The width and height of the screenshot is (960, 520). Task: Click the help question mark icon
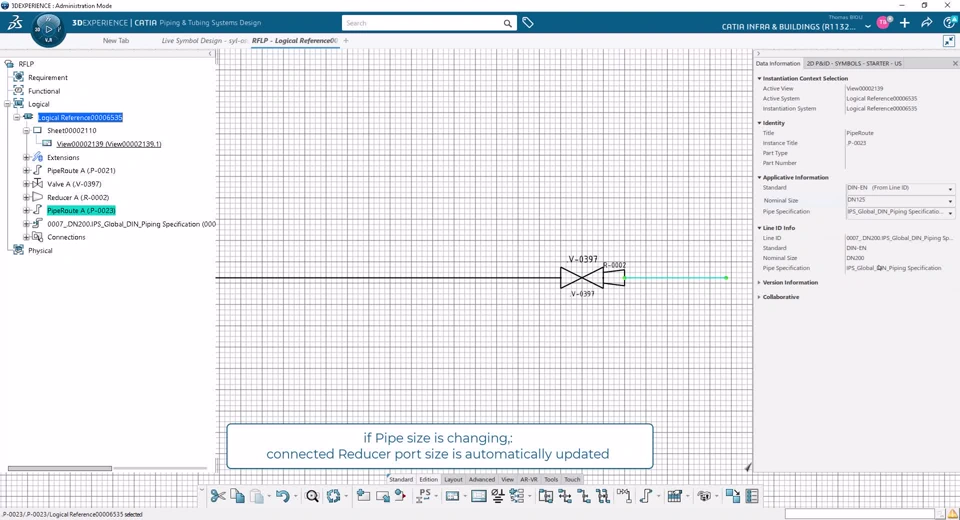[x=950, y=23]
